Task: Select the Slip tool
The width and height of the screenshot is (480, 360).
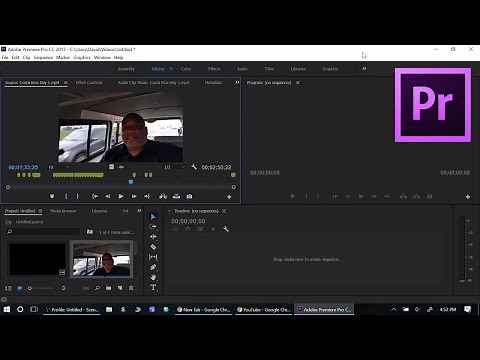Action: tap(153, 257)
